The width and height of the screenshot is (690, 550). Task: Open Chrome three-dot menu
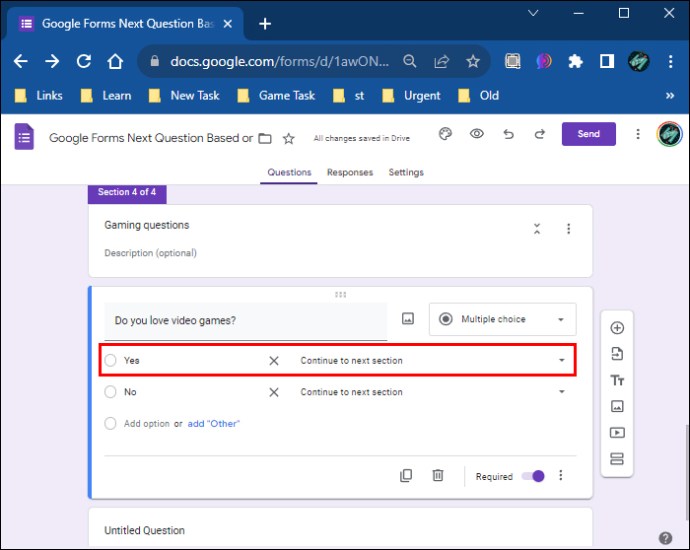pyautogui.click(x=671, y=61)
